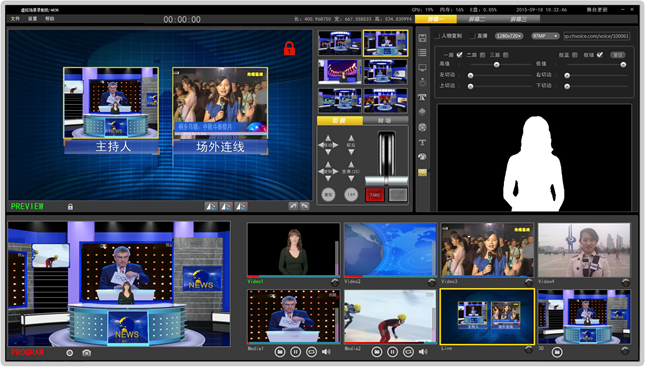645x367 pixels.
Task: Click the film reel icon in sidebar
Action: click(422, 127)
